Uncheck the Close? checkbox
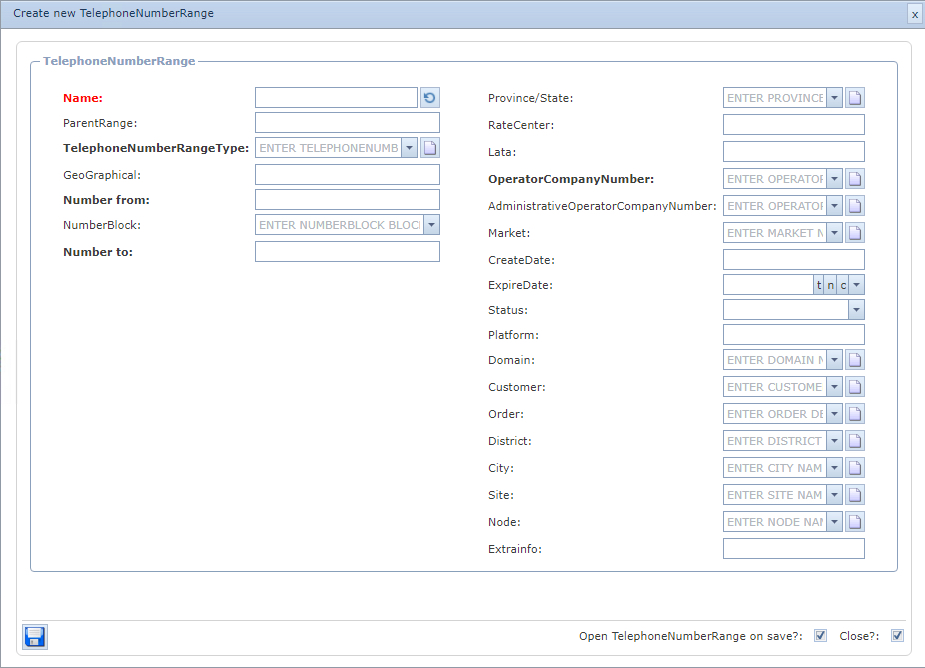The width and height of the screenshot is (925, 668). pos(897,636)
